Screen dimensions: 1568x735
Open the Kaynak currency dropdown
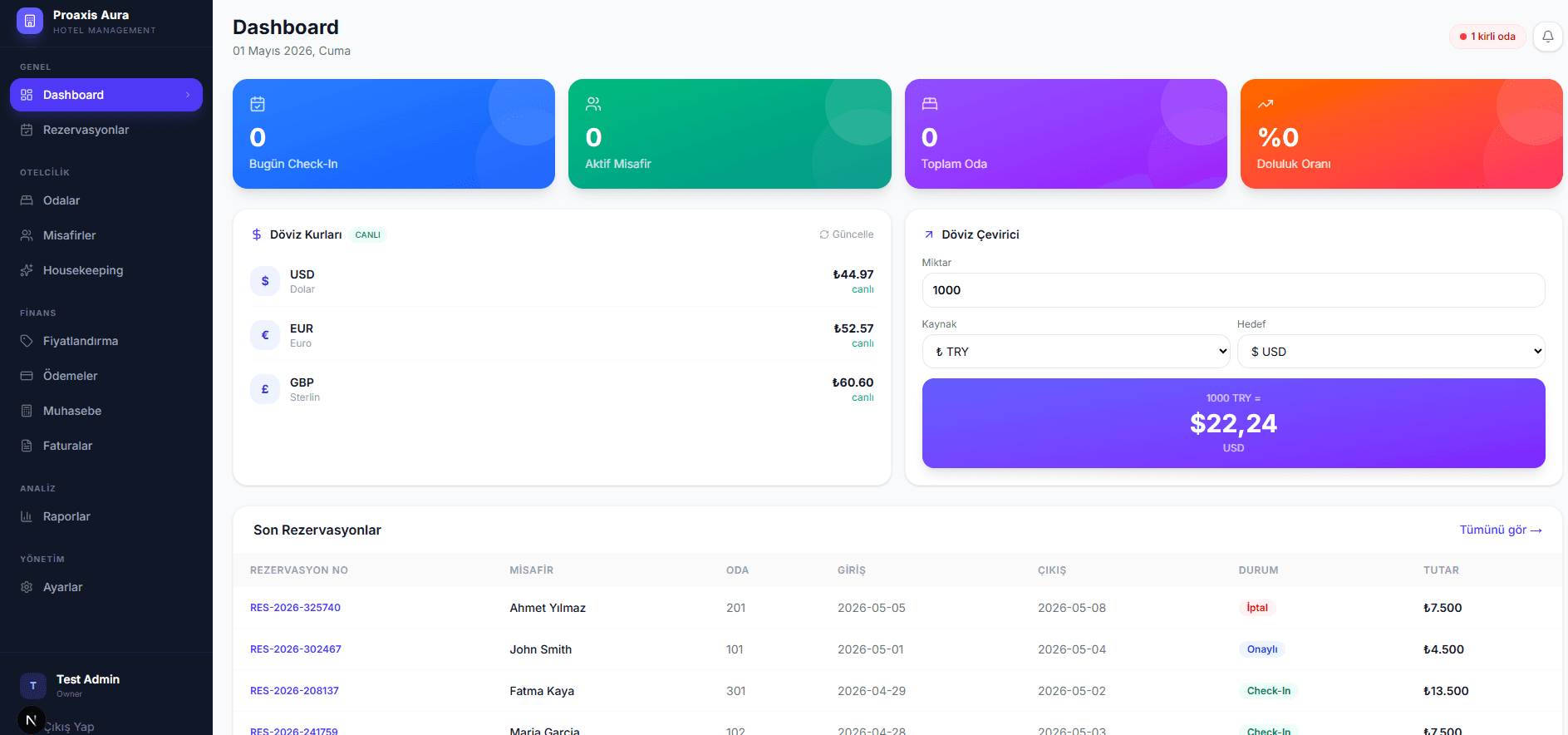(x=1076, y=352)
